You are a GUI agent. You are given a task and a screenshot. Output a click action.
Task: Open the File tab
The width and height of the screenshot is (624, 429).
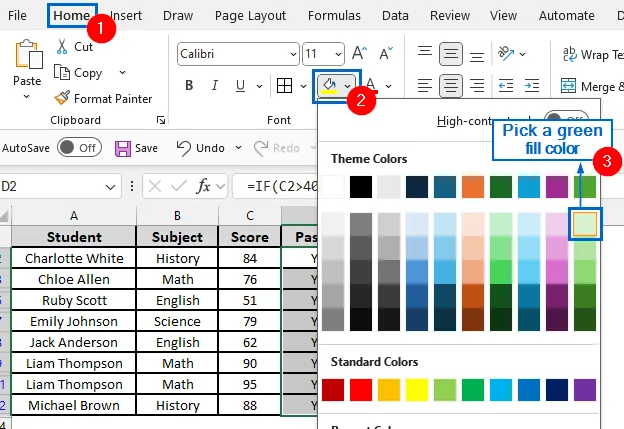(17, 16)
